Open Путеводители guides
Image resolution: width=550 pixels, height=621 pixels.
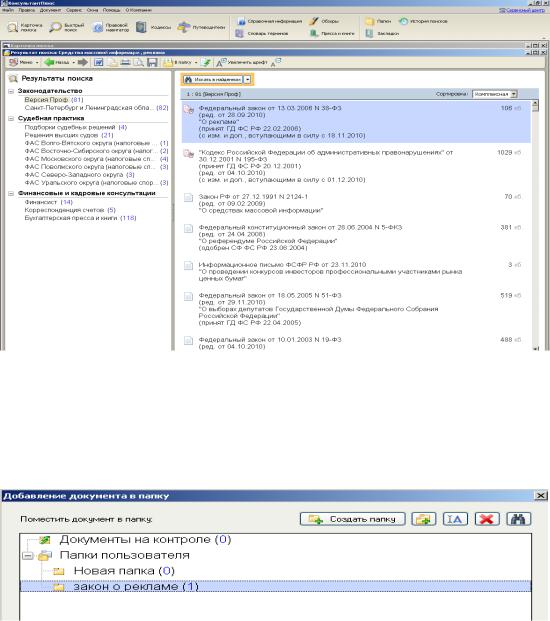[202, 27]
